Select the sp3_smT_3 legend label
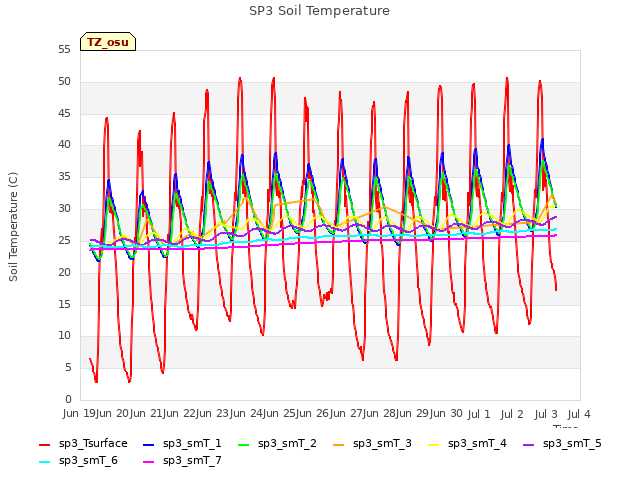This screenshot has height=480, width=640. point(382,444)
